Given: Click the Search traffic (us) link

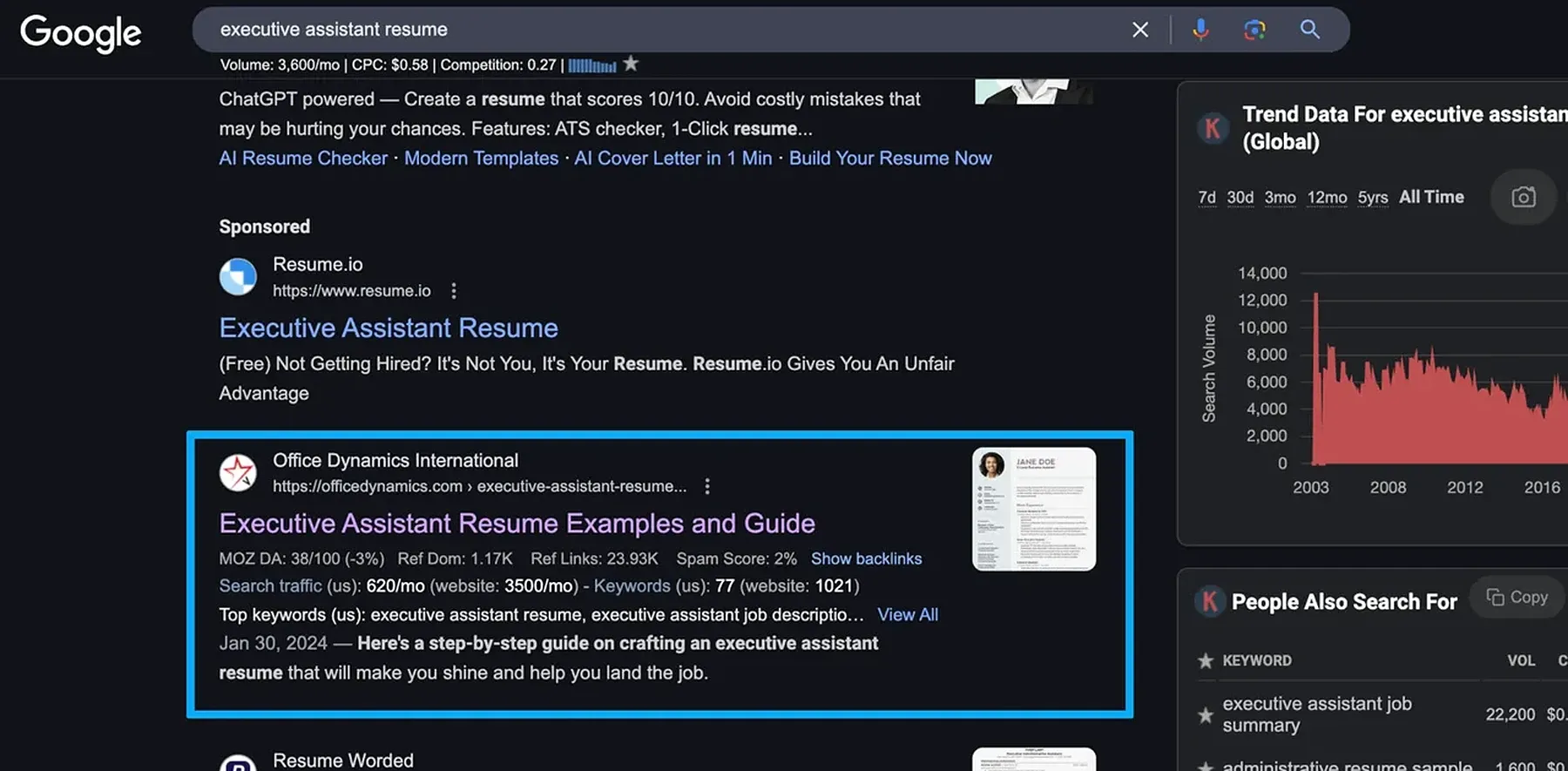Looking at the screenshot, I should [270, 586].
